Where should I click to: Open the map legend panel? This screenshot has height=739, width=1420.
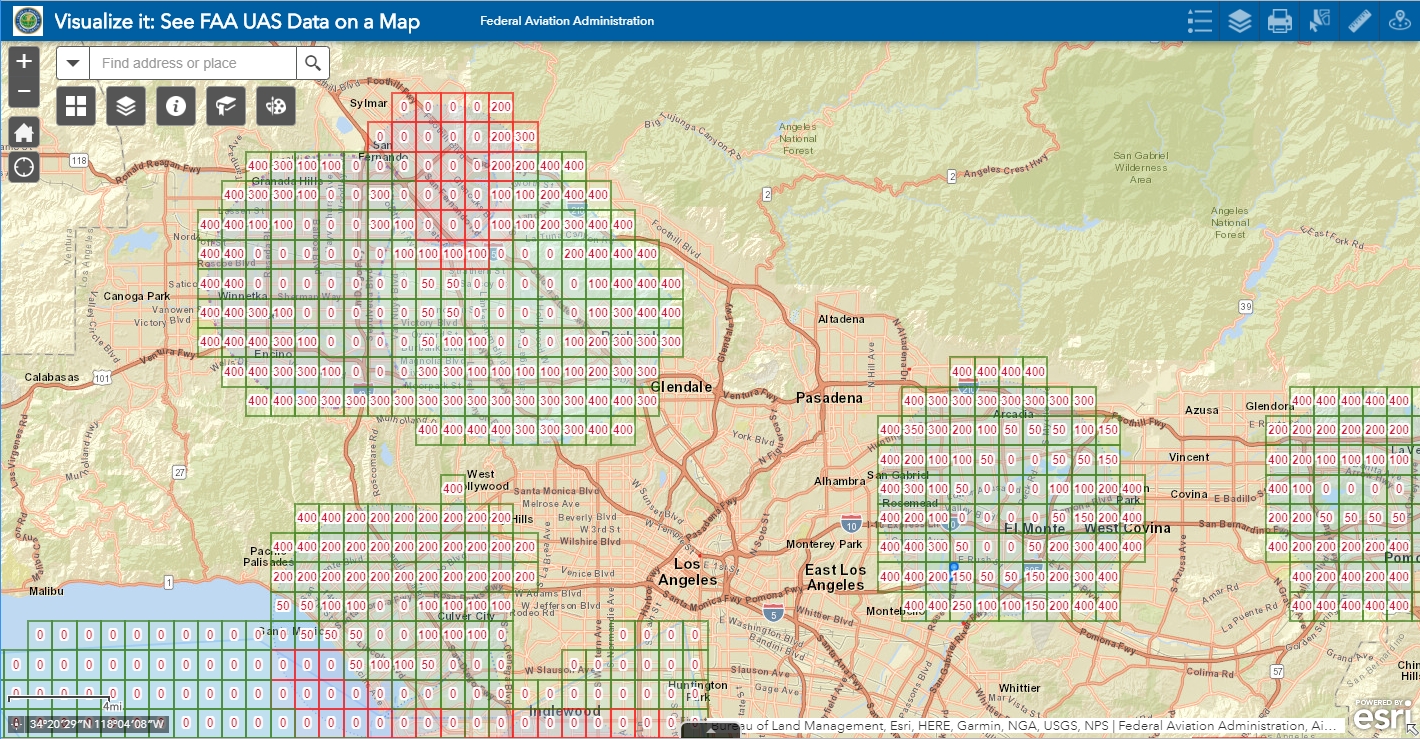(1200, 20)
